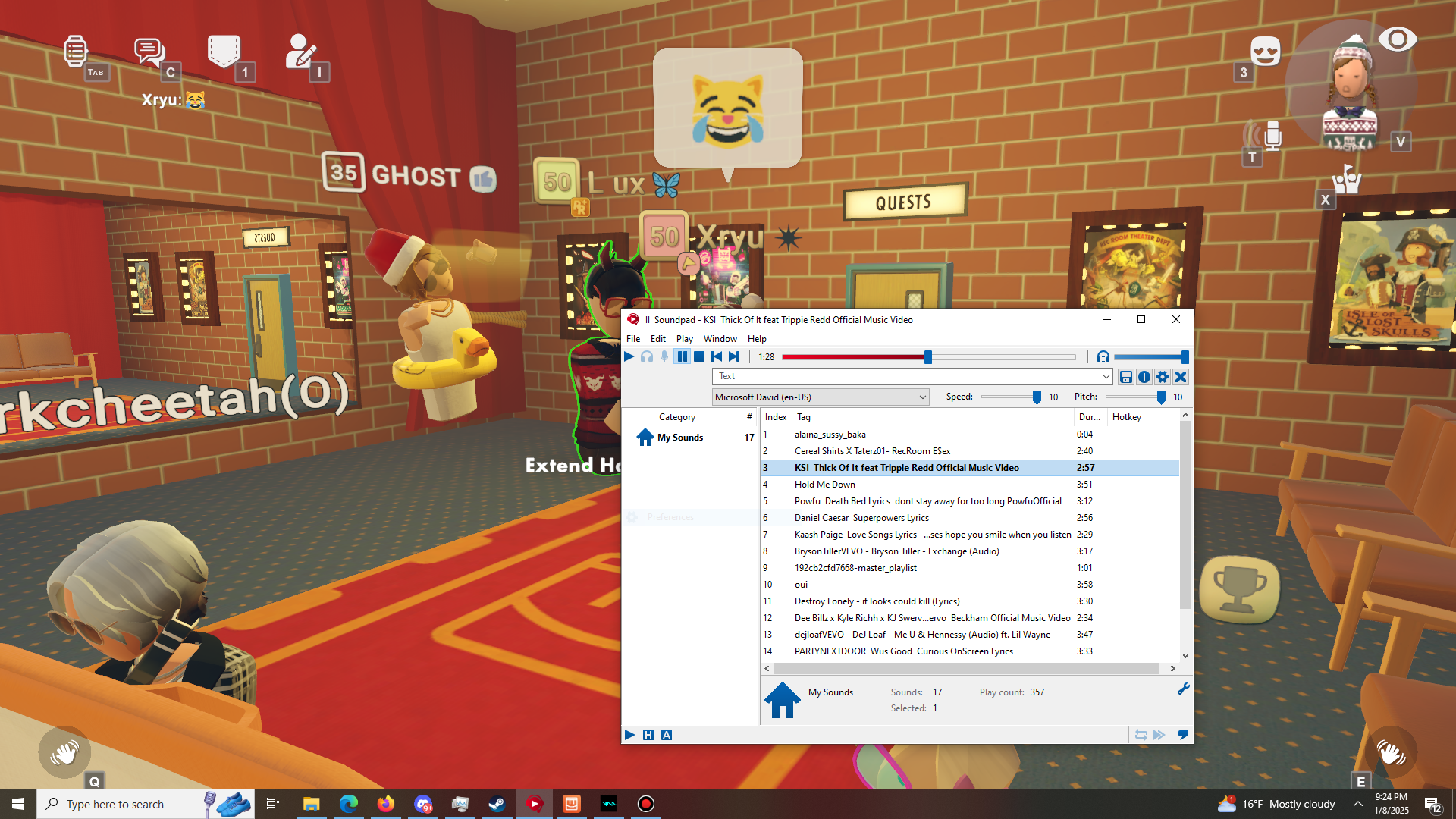Open the Microsoft David voice dropdown

click(x=821, y=397)
